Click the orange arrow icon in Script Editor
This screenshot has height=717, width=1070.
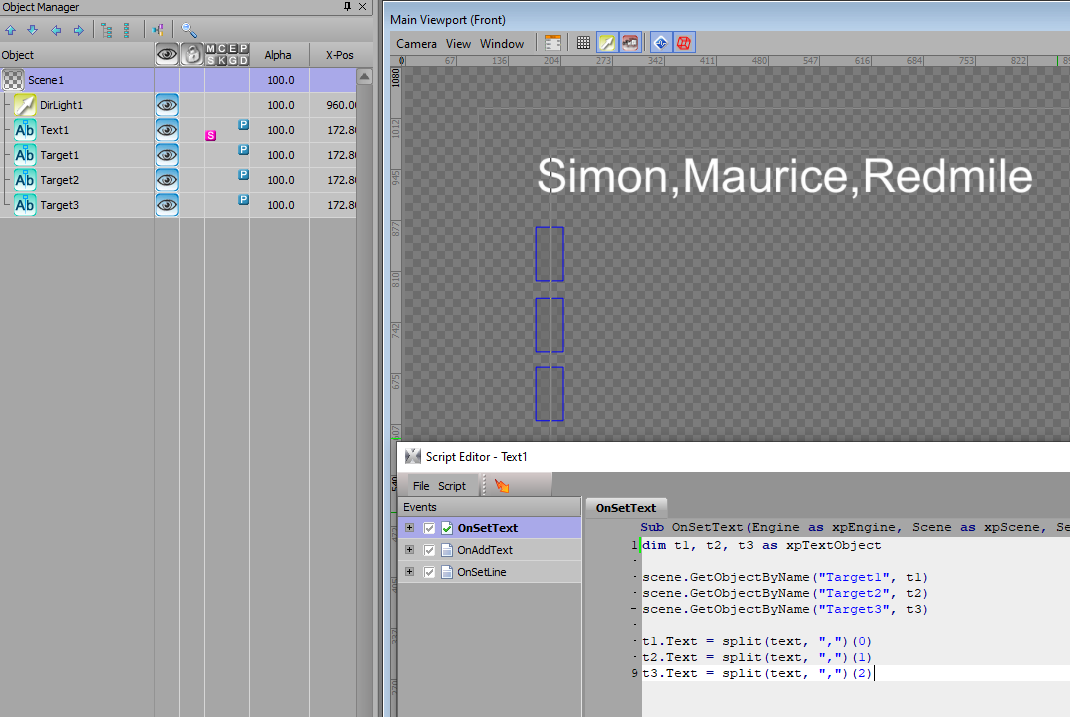coord(502,486)
